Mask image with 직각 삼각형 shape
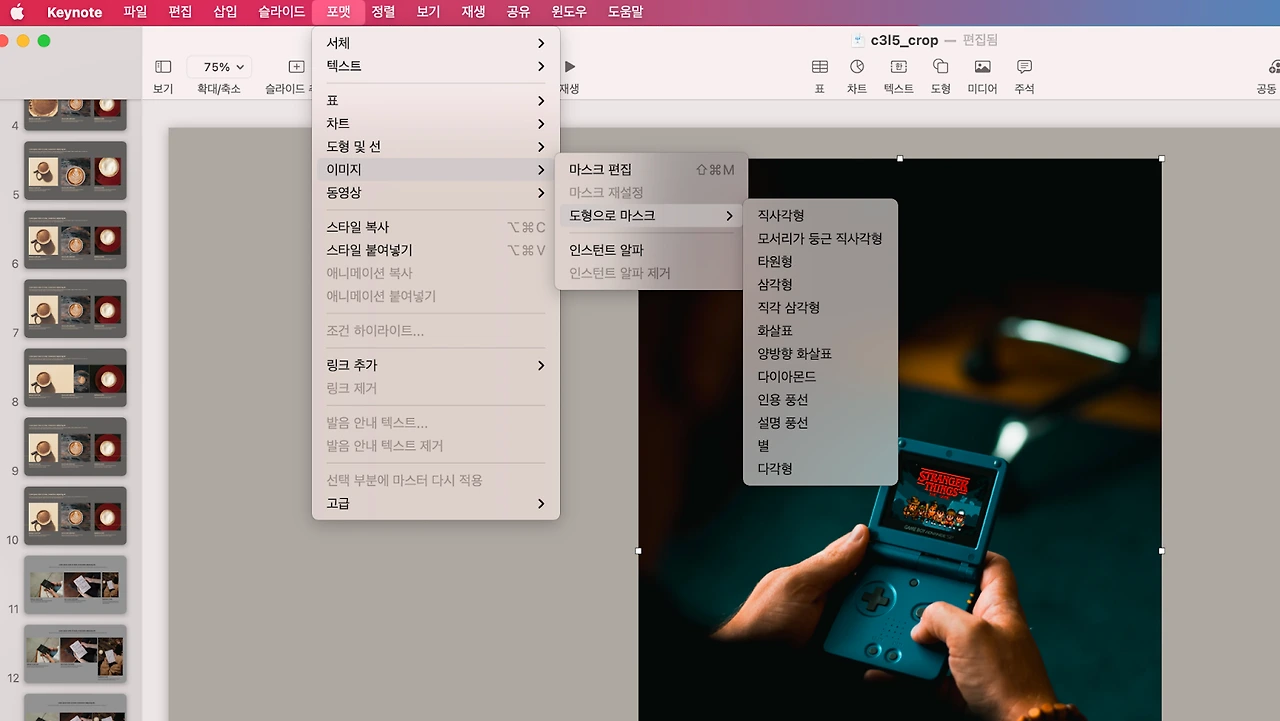Image resolution: width=1280 pixels, height=721 pixels. click(820, 308)
